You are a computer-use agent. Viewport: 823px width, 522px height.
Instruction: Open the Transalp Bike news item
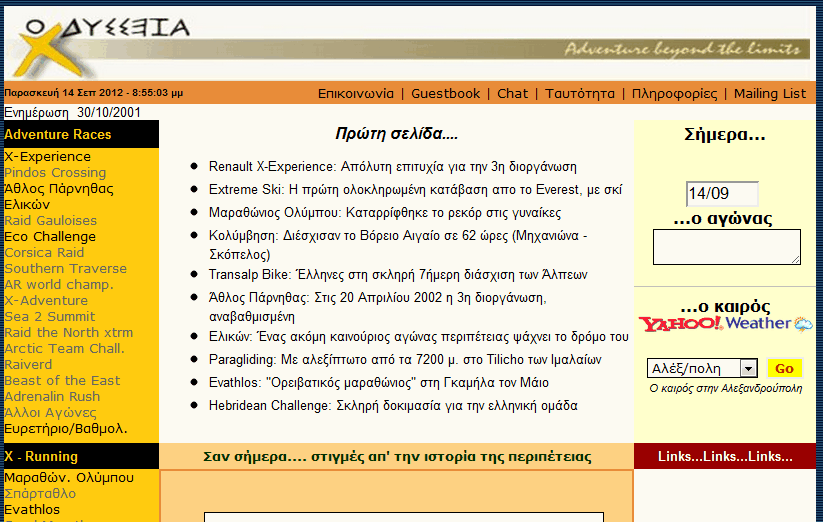398,274
